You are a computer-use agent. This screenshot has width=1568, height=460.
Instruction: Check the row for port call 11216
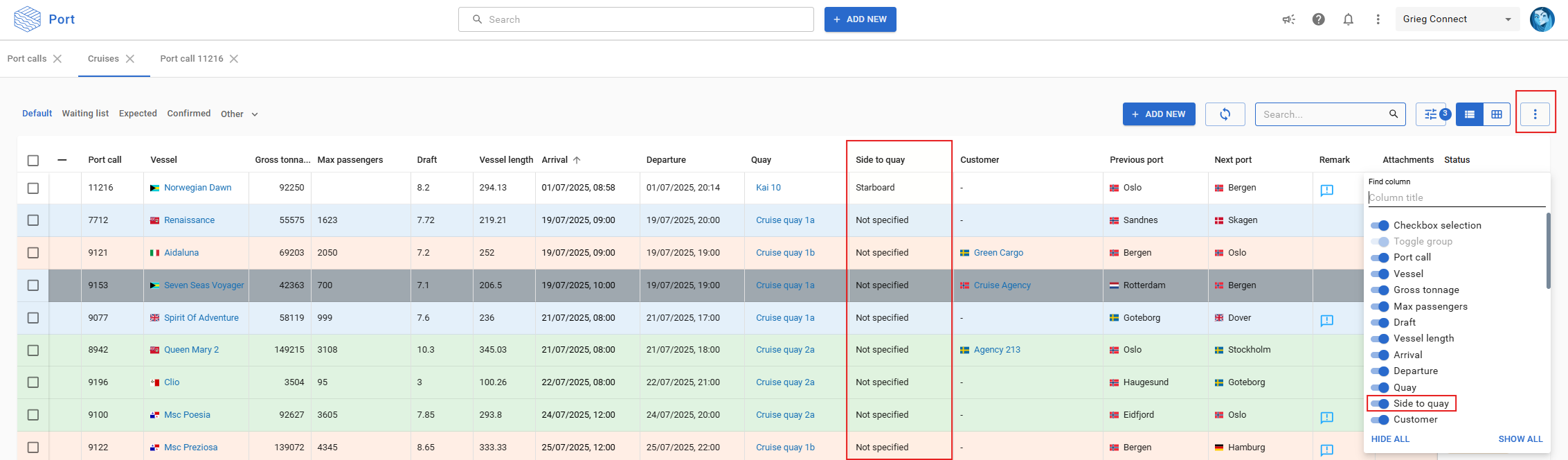(33, 188)
